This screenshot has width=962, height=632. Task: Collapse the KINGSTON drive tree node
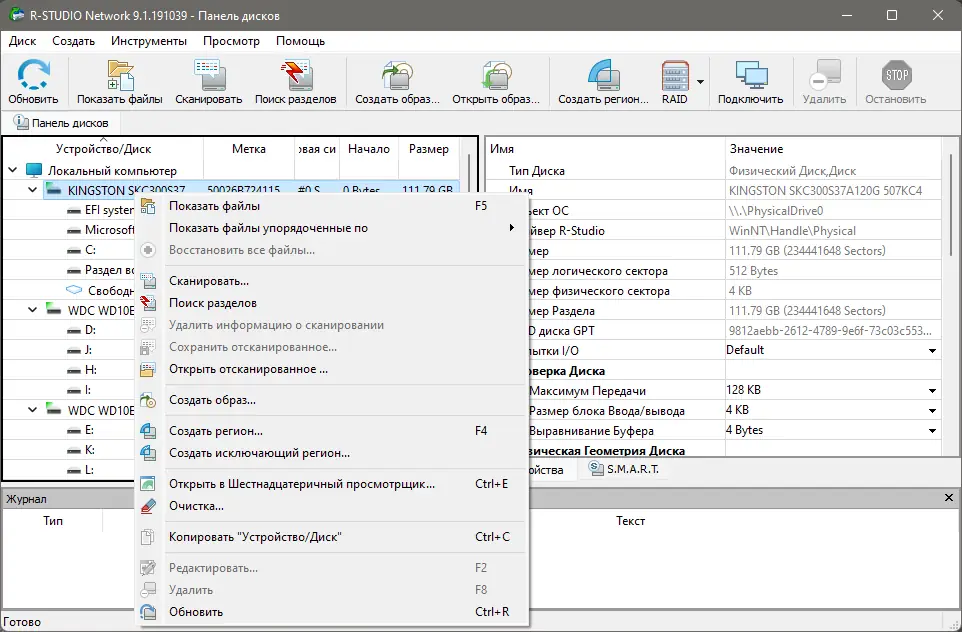pyautogui.click(x=33, y=190)
